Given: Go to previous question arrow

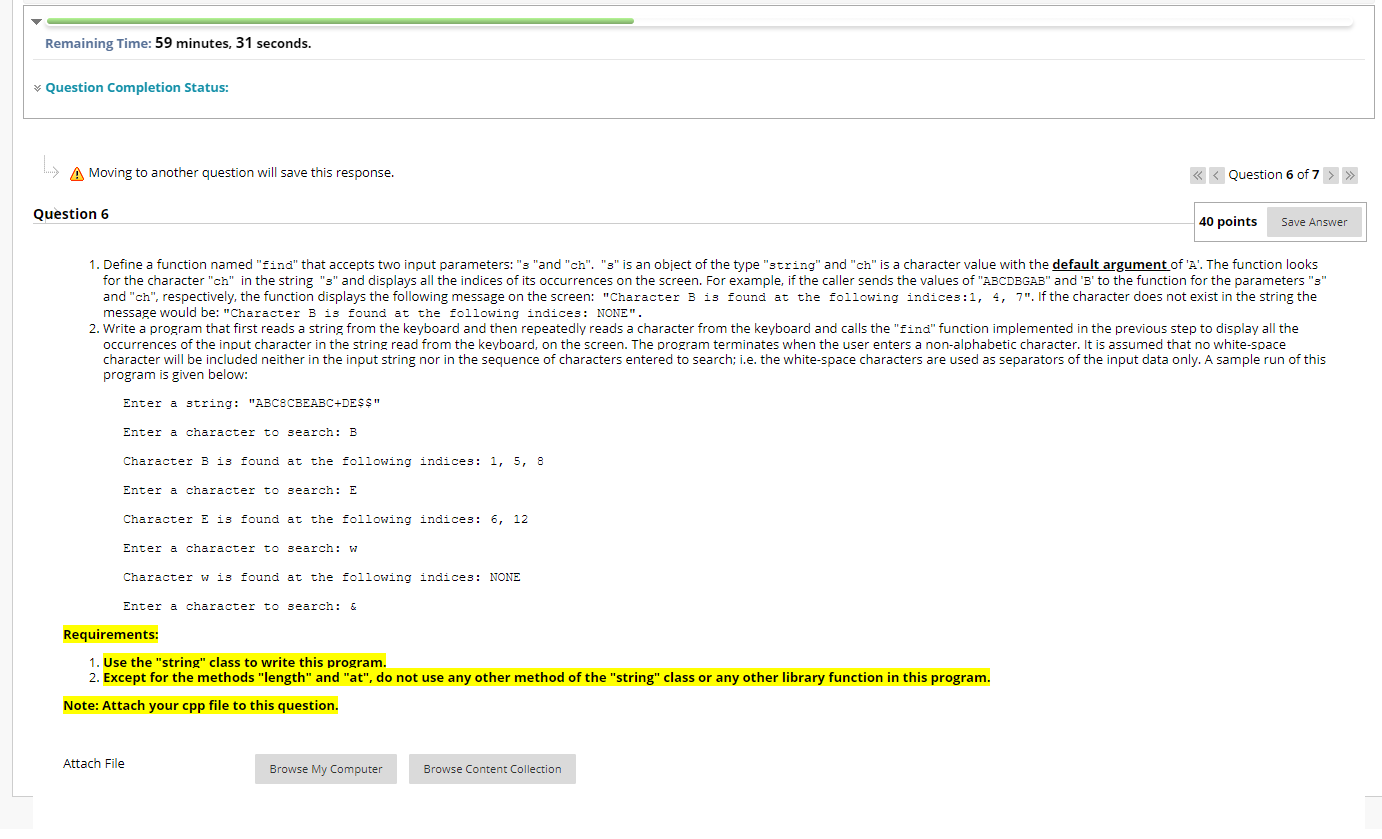Looking at the screenshot, I should click(1216, 175).
